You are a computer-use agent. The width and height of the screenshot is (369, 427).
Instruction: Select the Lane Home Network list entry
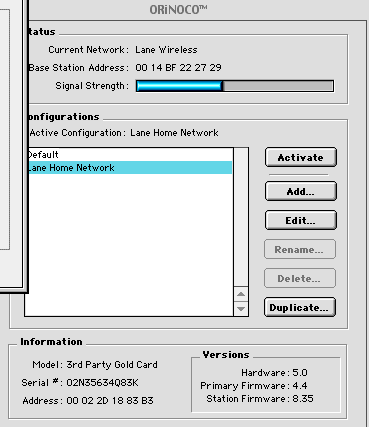130,167
